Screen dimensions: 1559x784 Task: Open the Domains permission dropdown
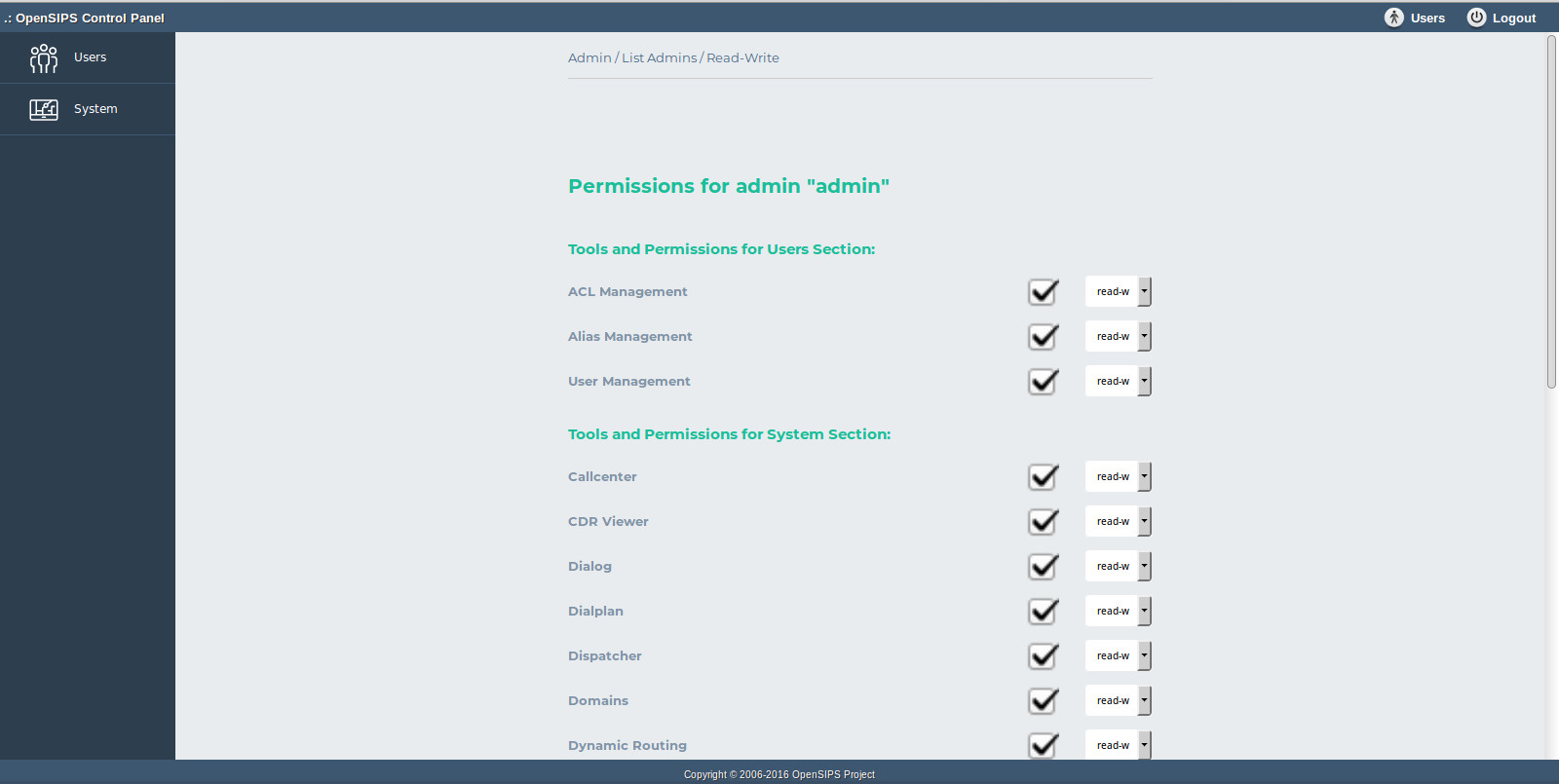[1119, 700]
